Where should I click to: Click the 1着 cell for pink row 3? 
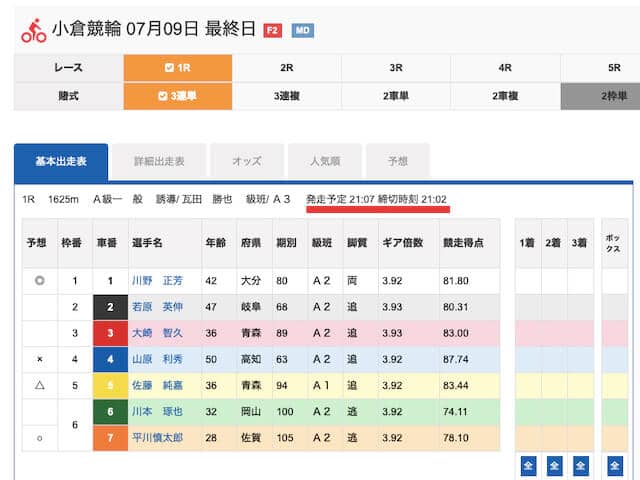click(527, 334)
